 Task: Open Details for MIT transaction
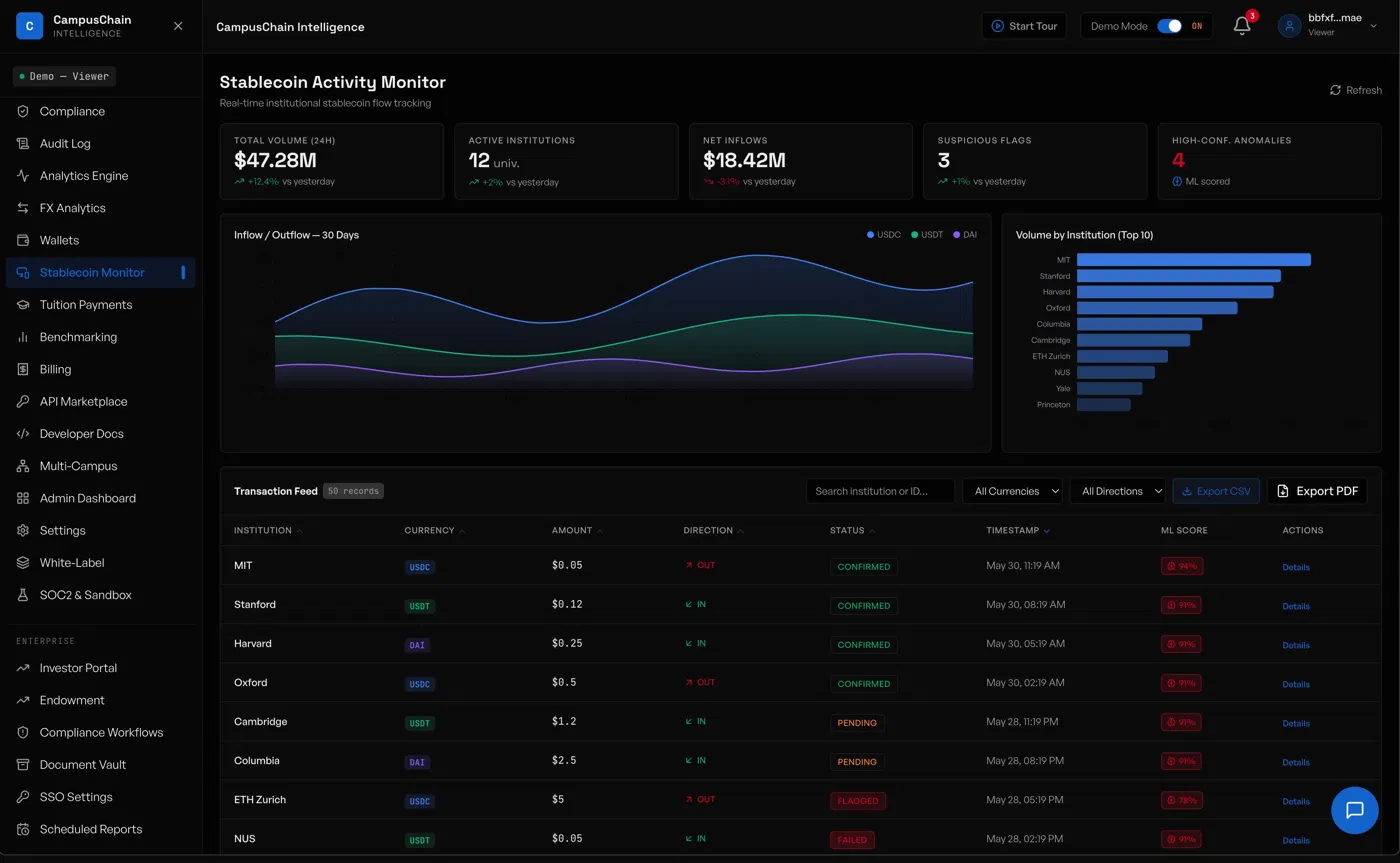(1296, 567)
